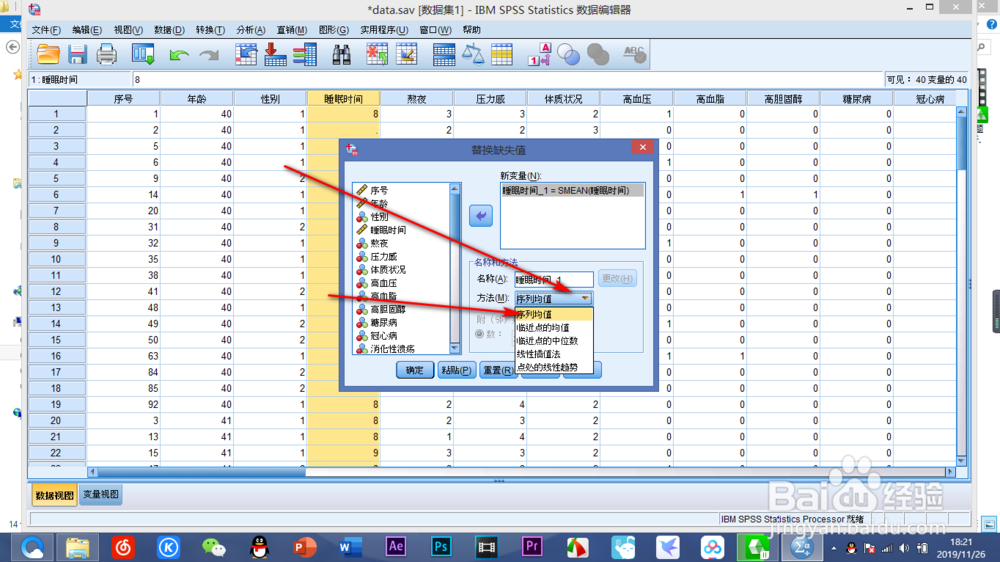Click the data grid vertical scrollbar down arrow
Viewport: 1000px width, 562px height.
(961, 461)
